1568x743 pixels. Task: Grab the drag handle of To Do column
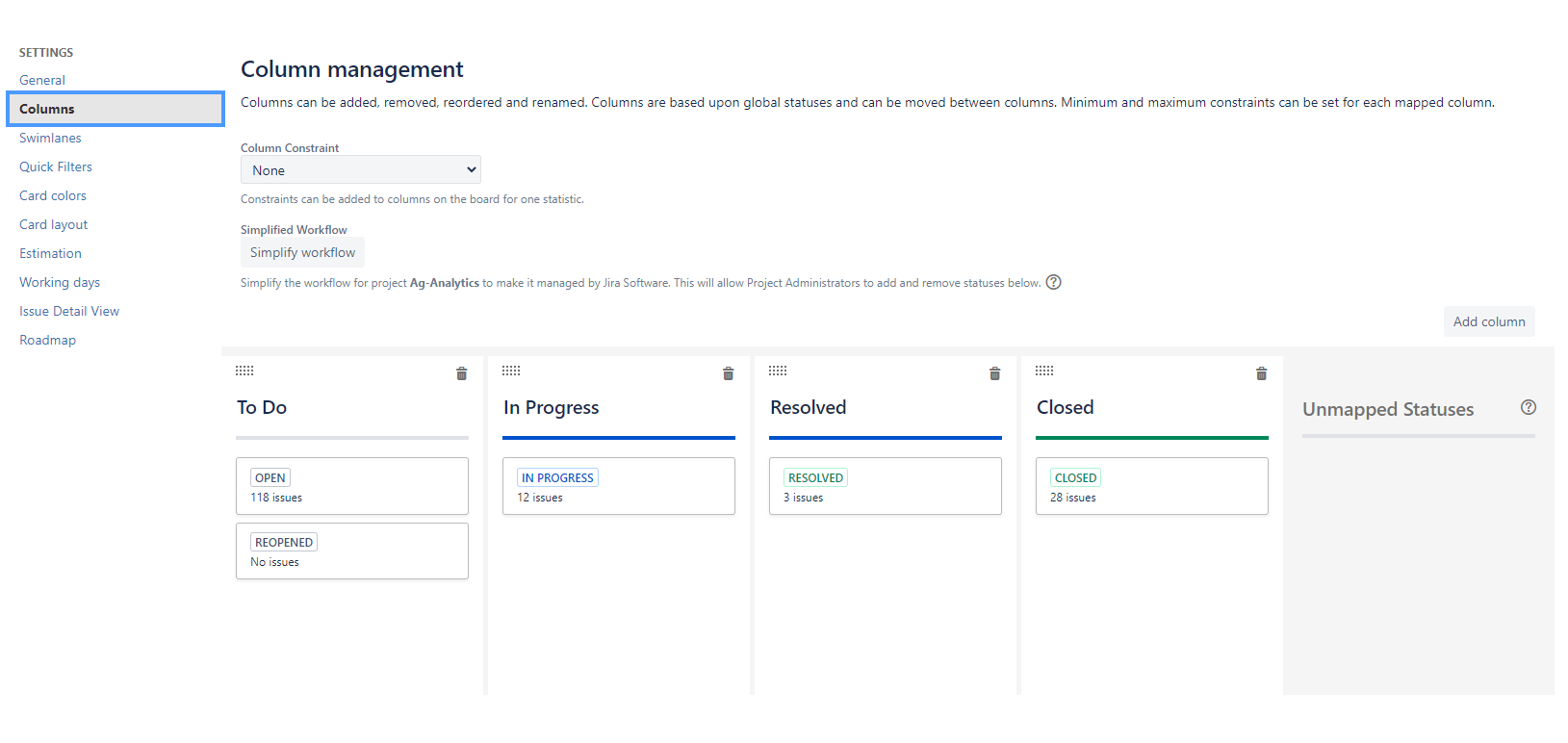244,371
